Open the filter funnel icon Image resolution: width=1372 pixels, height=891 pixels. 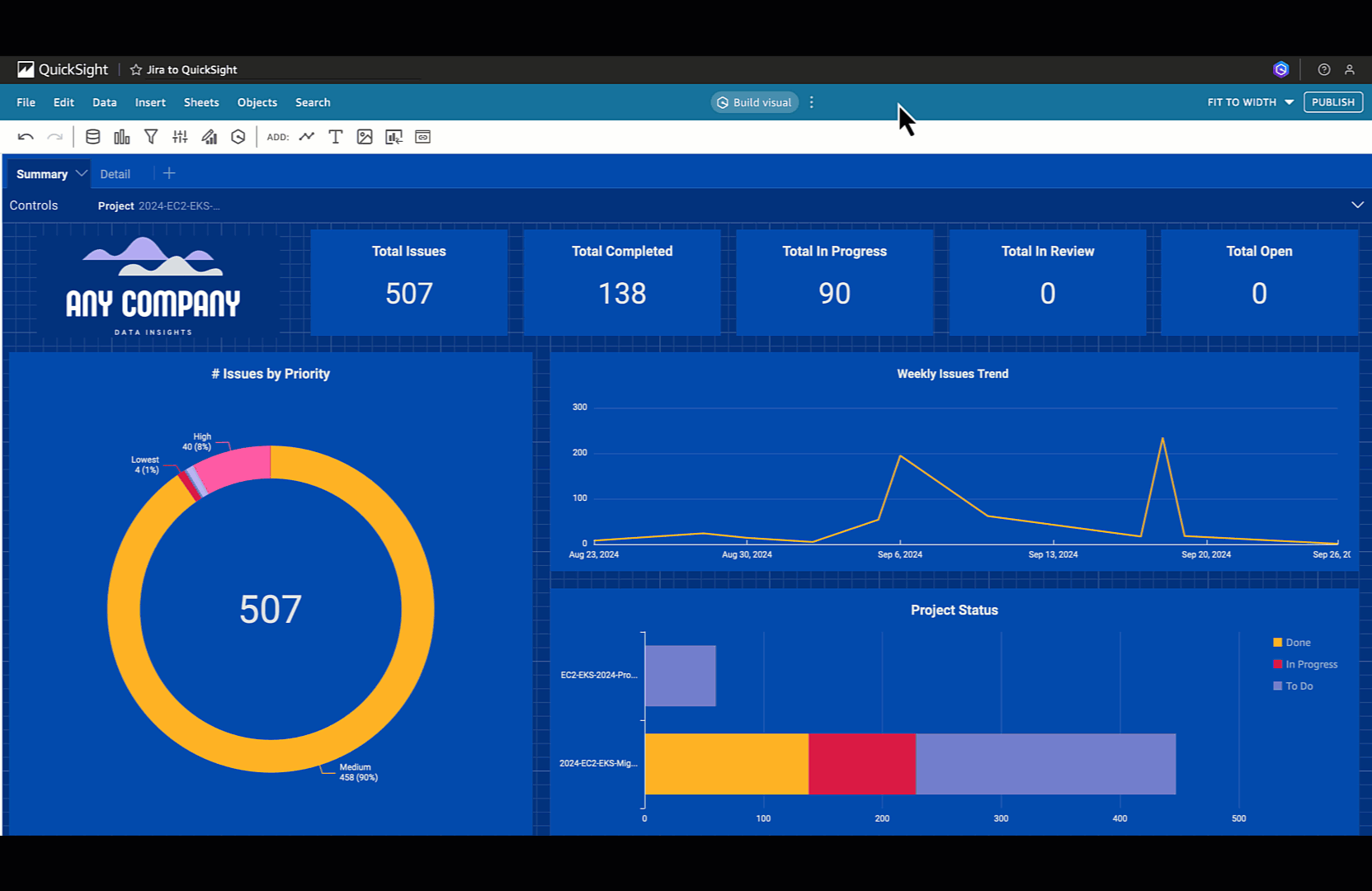tap(151, 137)
